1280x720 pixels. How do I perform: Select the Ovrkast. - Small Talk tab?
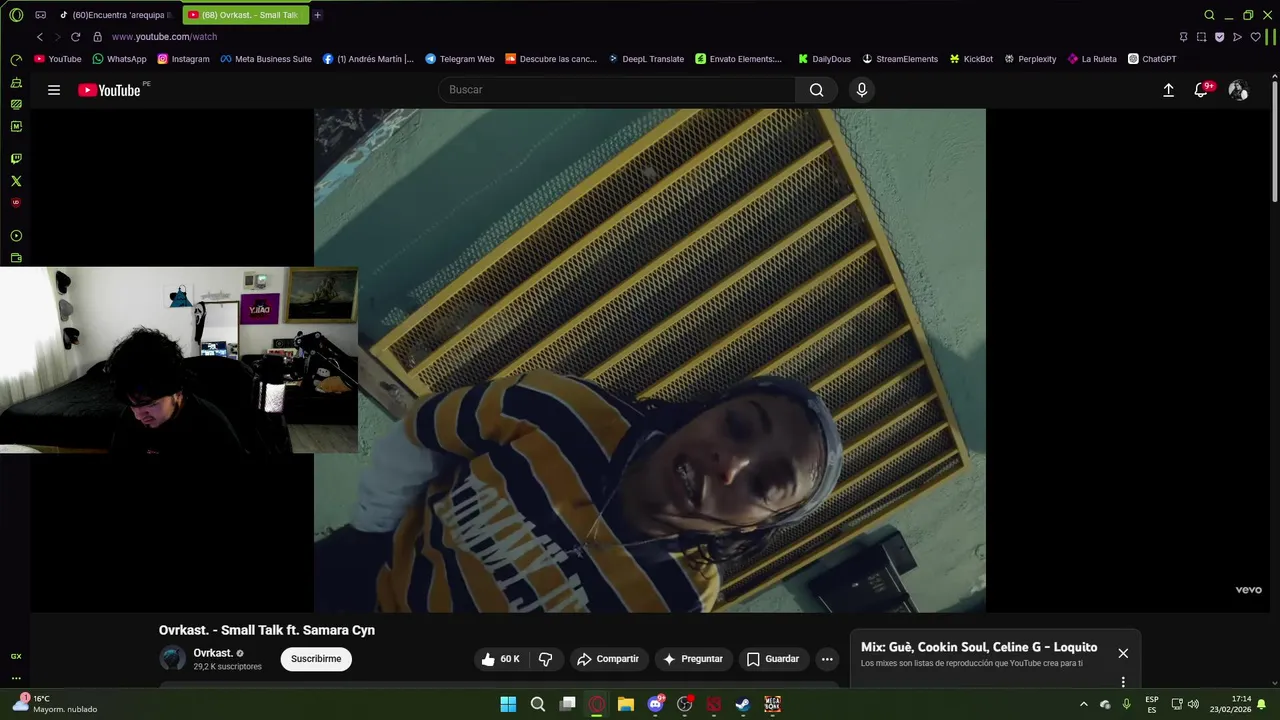coord(246,15)
